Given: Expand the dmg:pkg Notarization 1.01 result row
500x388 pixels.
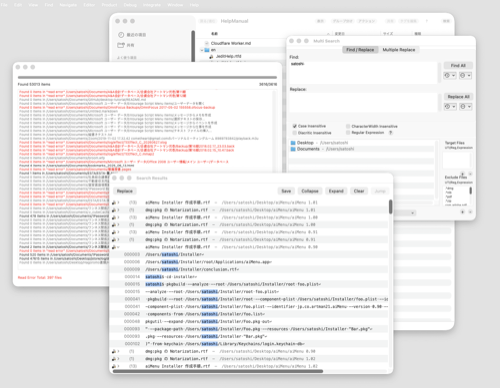Looking at the screenshot, I should click(118, 210).
